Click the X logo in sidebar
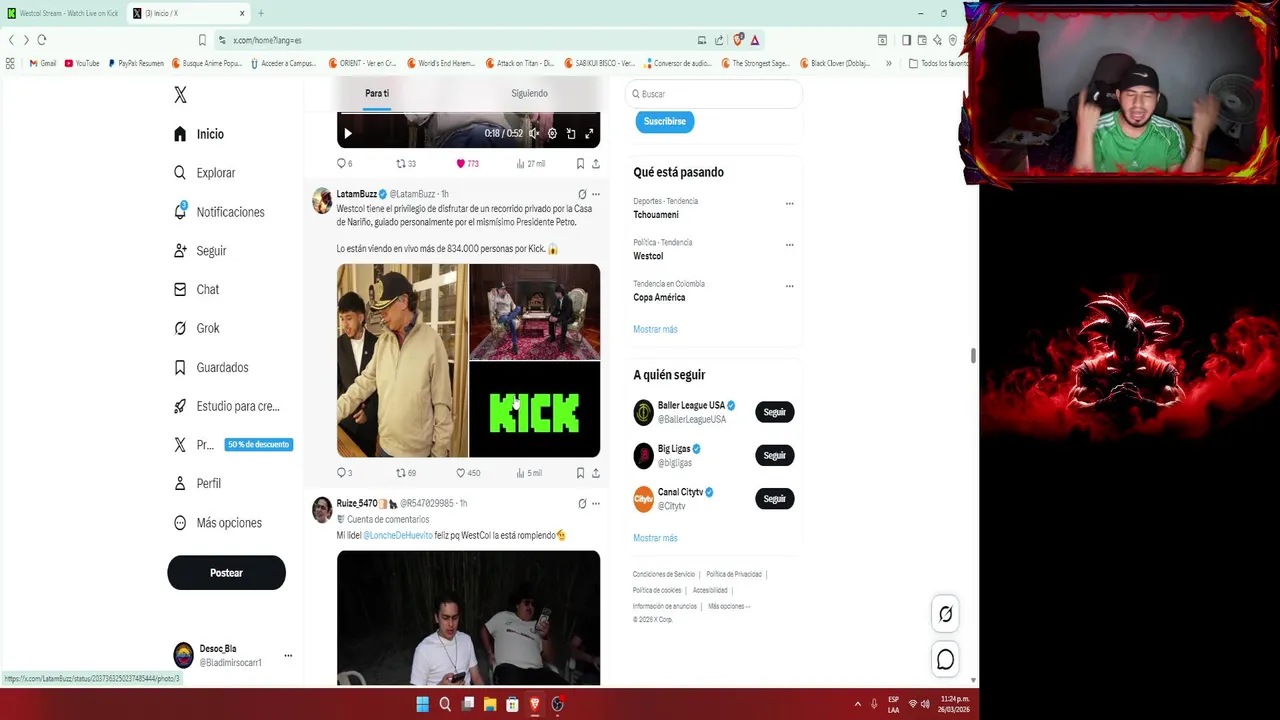1280x720 pixels. coord(180,95)
